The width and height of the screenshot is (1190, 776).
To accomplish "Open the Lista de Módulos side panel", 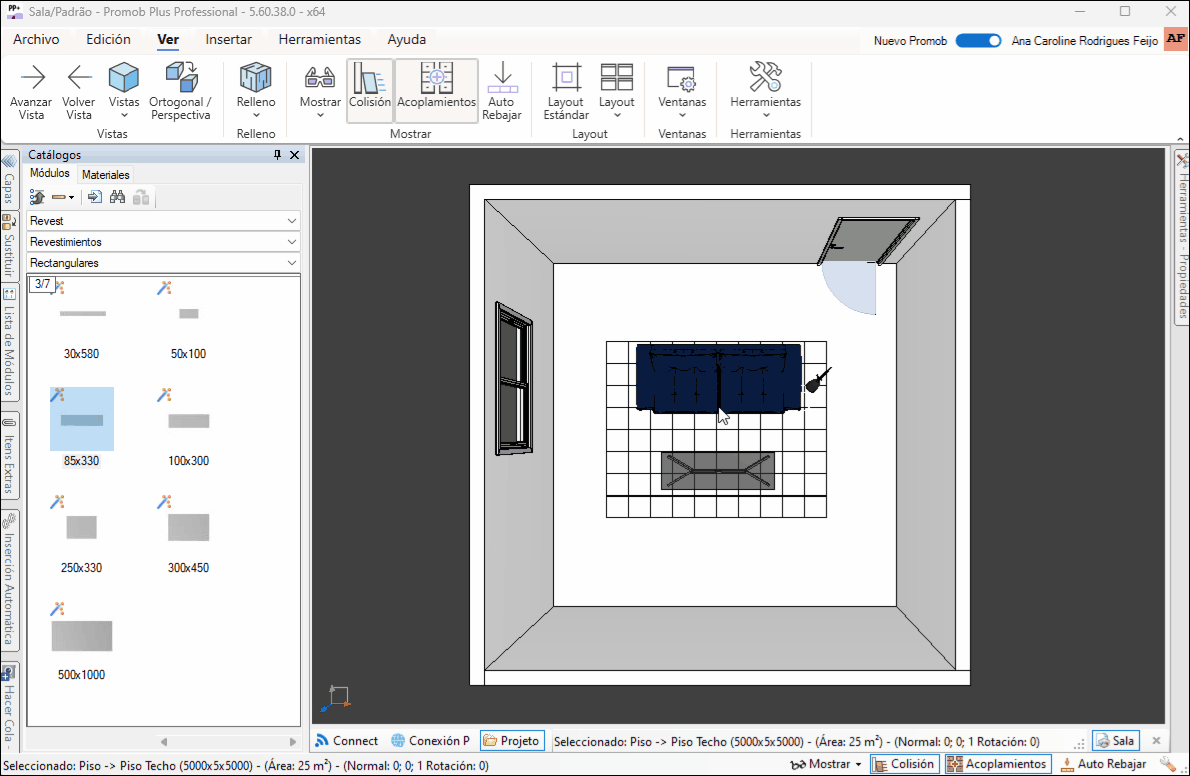I will pyautogui.click(x=9, y=342).
